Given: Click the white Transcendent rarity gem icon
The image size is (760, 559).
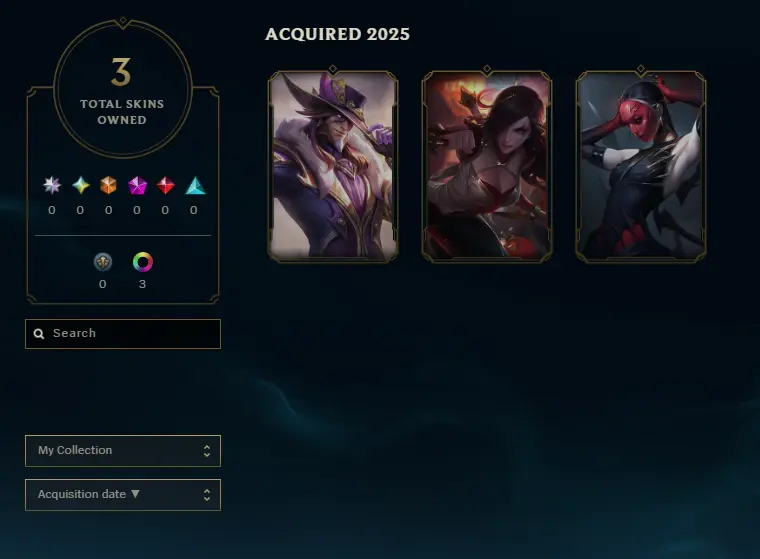Looking at the screenshot, I should point(52,185).
